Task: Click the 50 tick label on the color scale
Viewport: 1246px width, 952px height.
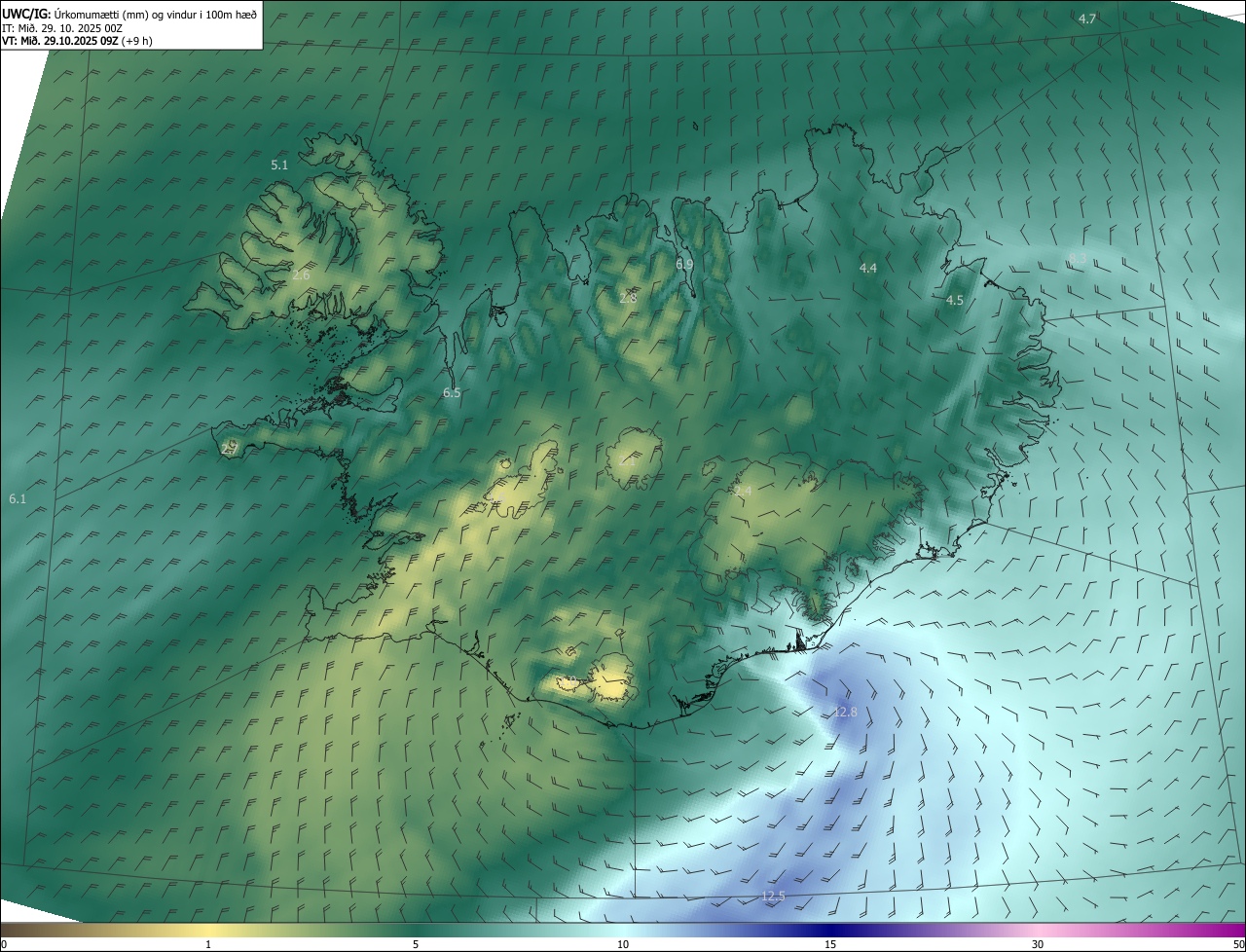Action: 1238,944
